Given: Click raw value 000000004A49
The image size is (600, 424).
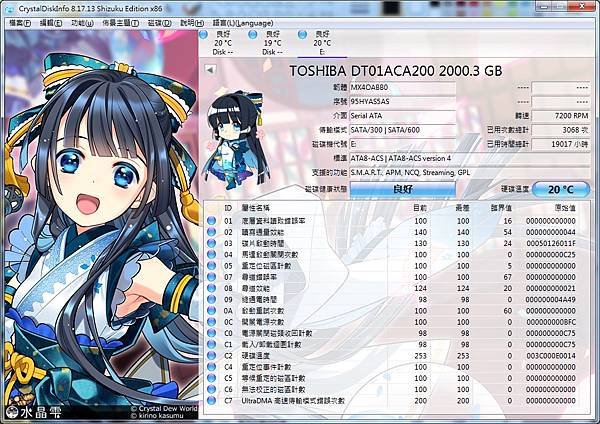Looking at the screenshot, I should (x=551, y=300).
